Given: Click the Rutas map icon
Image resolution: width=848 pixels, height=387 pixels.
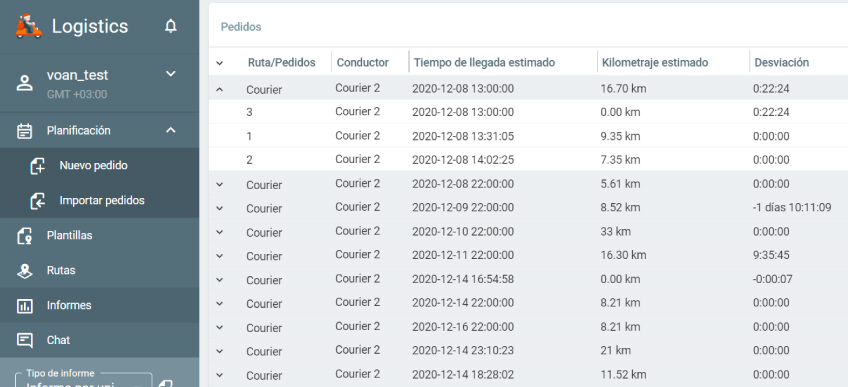Looking at the screenshot, I should (24, 271).
